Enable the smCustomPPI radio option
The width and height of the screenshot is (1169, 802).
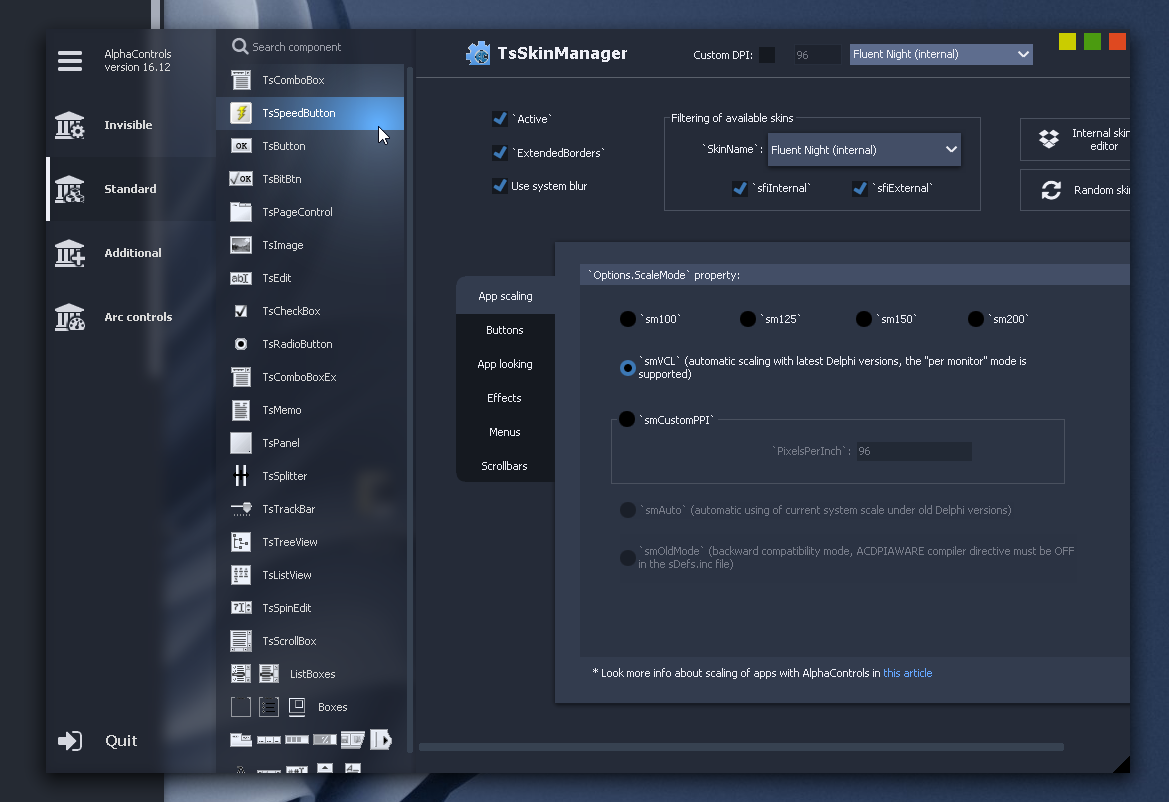point(627,420)
